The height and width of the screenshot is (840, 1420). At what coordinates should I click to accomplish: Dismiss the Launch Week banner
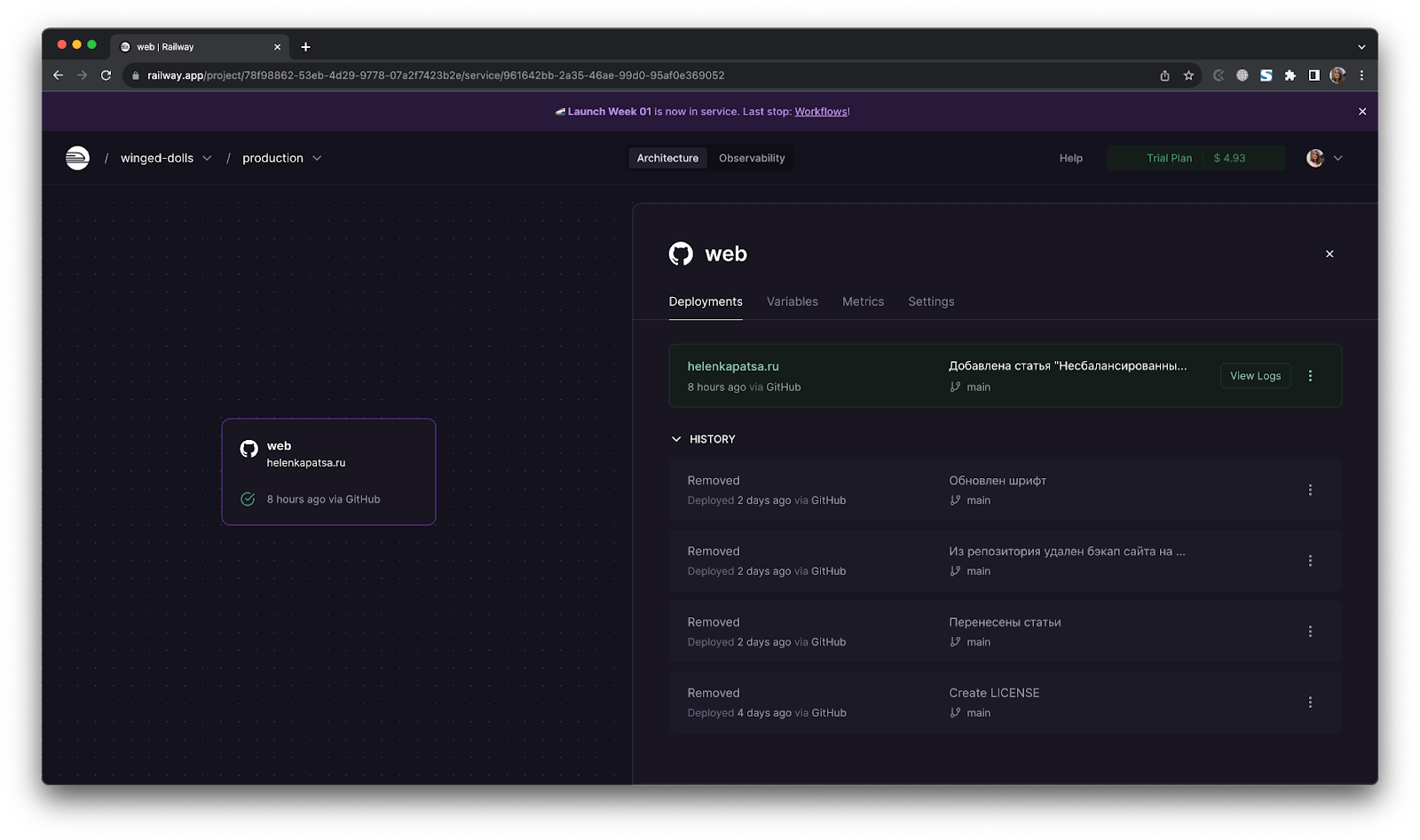click(x=1362, y=112)
